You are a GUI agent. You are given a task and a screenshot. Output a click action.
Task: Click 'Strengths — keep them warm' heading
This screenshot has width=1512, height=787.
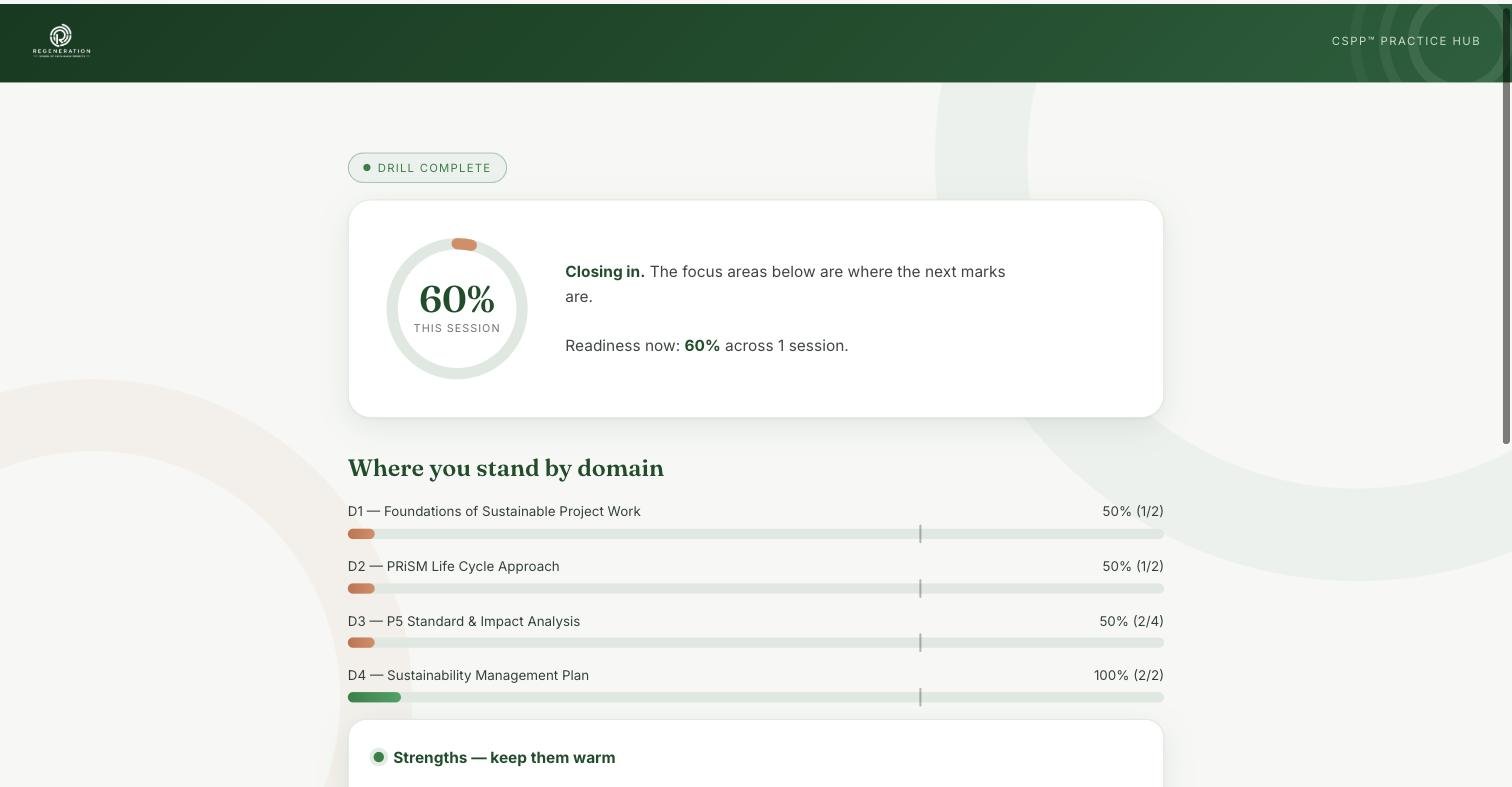pyautogui.click(x=504, y=758)
